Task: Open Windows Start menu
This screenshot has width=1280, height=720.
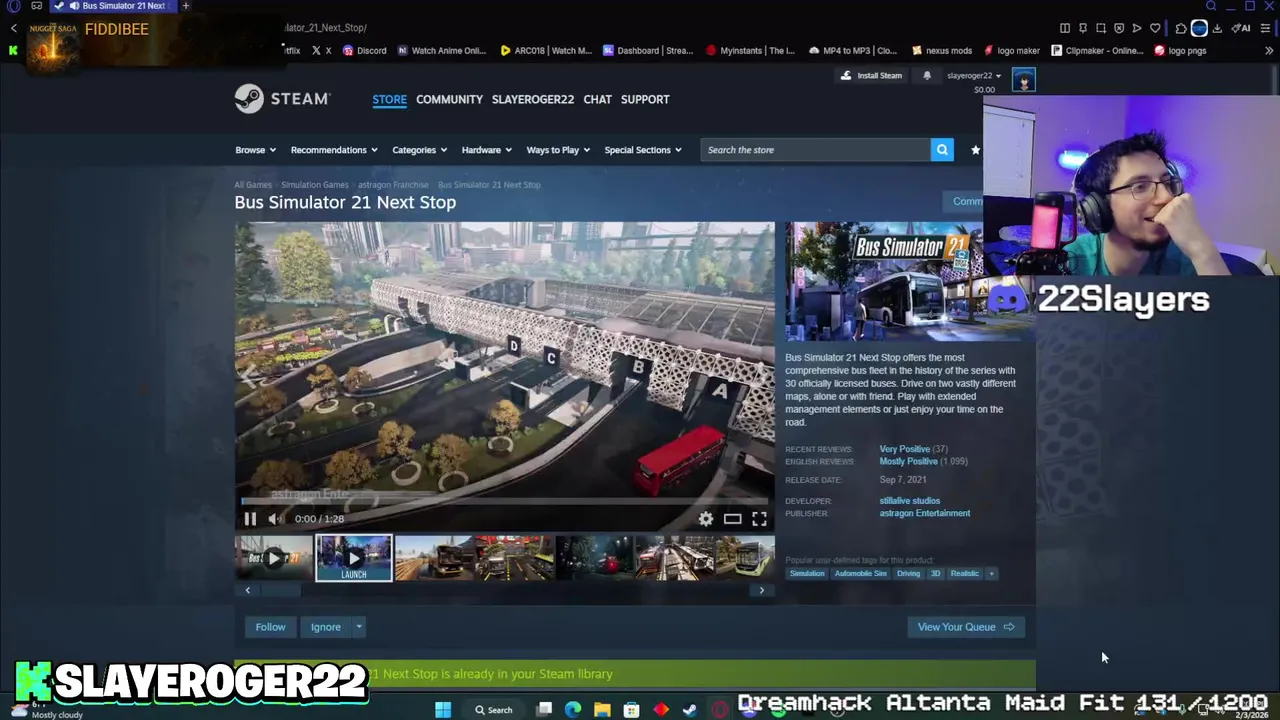Action: point(443,710)
